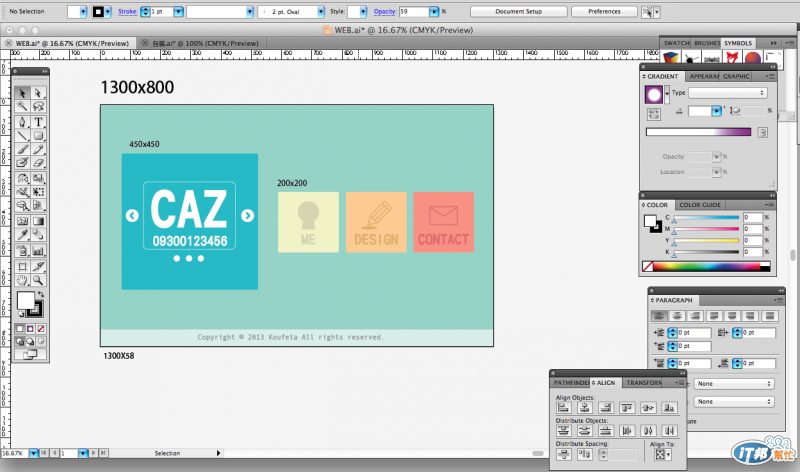
Task: Click the Stroke link in control bar
Action: (128, 11)
